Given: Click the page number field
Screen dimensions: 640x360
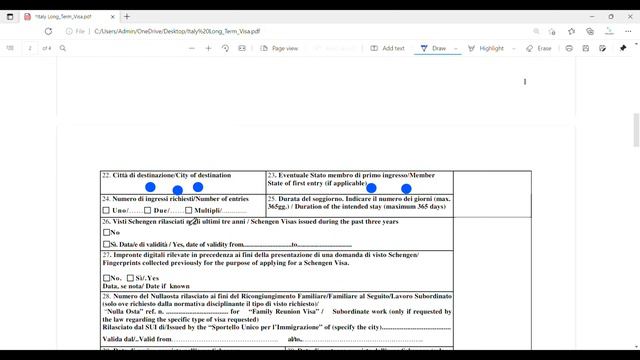Looking at the screenshot, I should (x=30, y=48).
